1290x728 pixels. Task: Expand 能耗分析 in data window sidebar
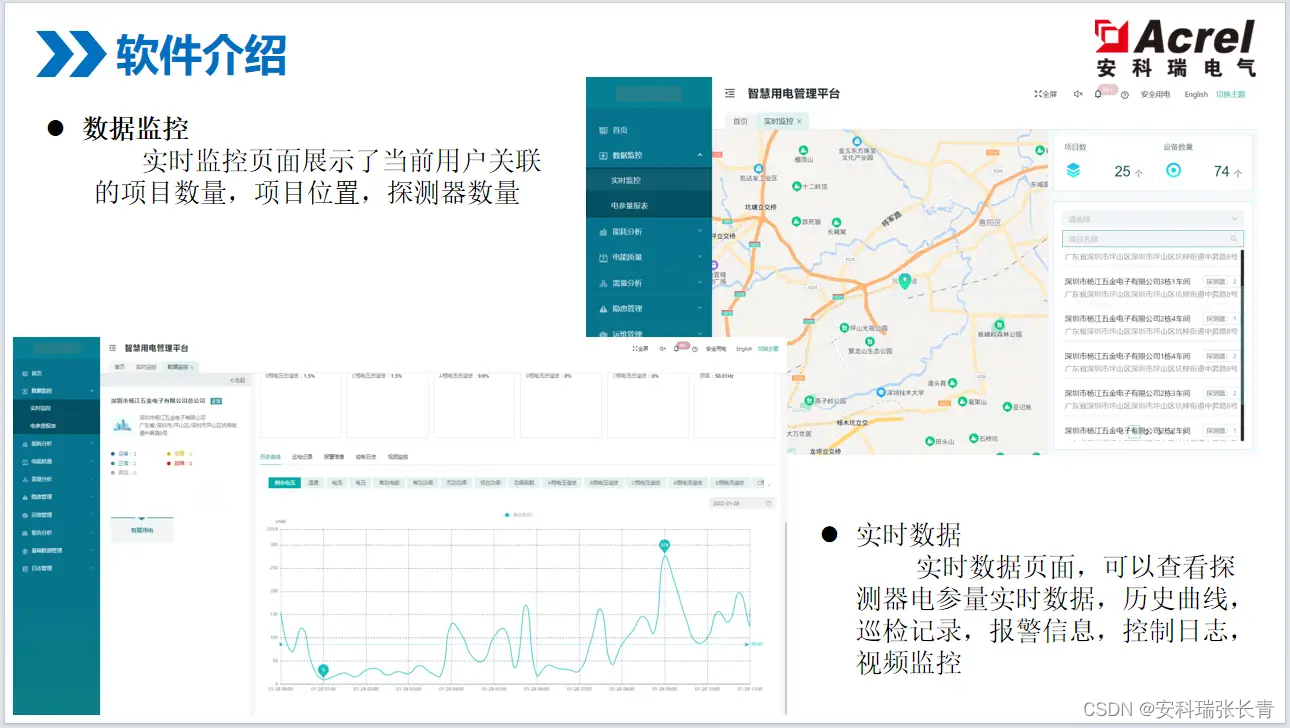point(56,443)
